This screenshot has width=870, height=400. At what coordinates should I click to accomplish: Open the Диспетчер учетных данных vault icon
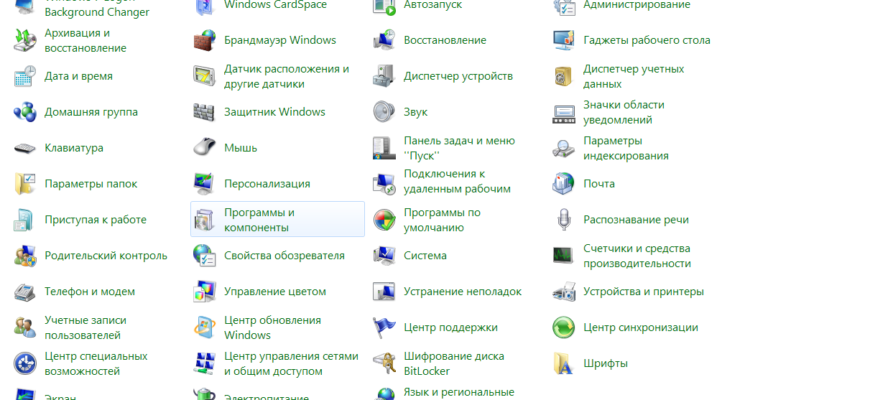564,77
